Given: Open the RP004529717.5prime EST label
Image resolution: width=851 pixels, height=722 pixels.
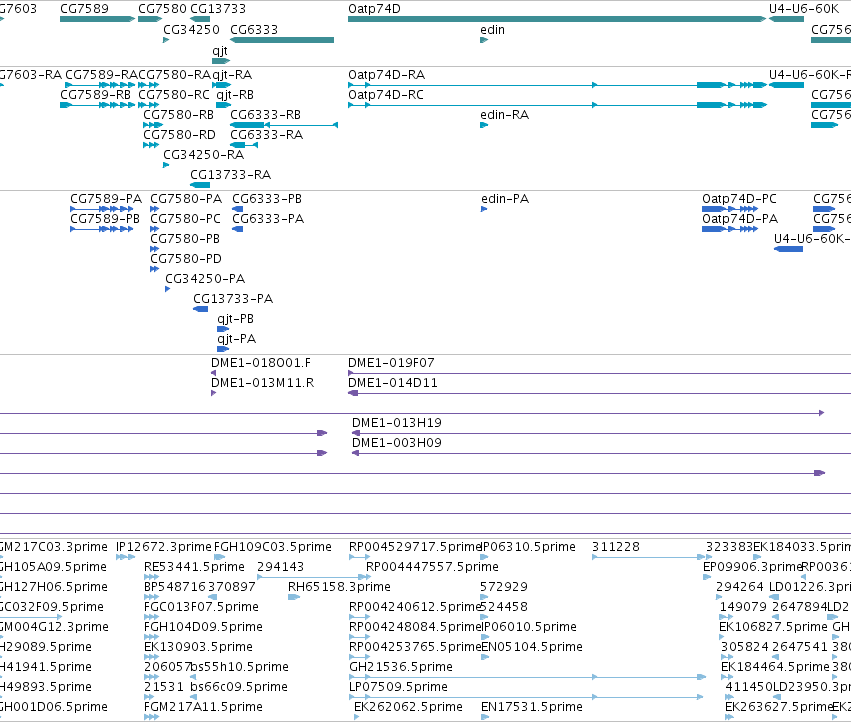Looking at the screenshot, I should [415, 547].
